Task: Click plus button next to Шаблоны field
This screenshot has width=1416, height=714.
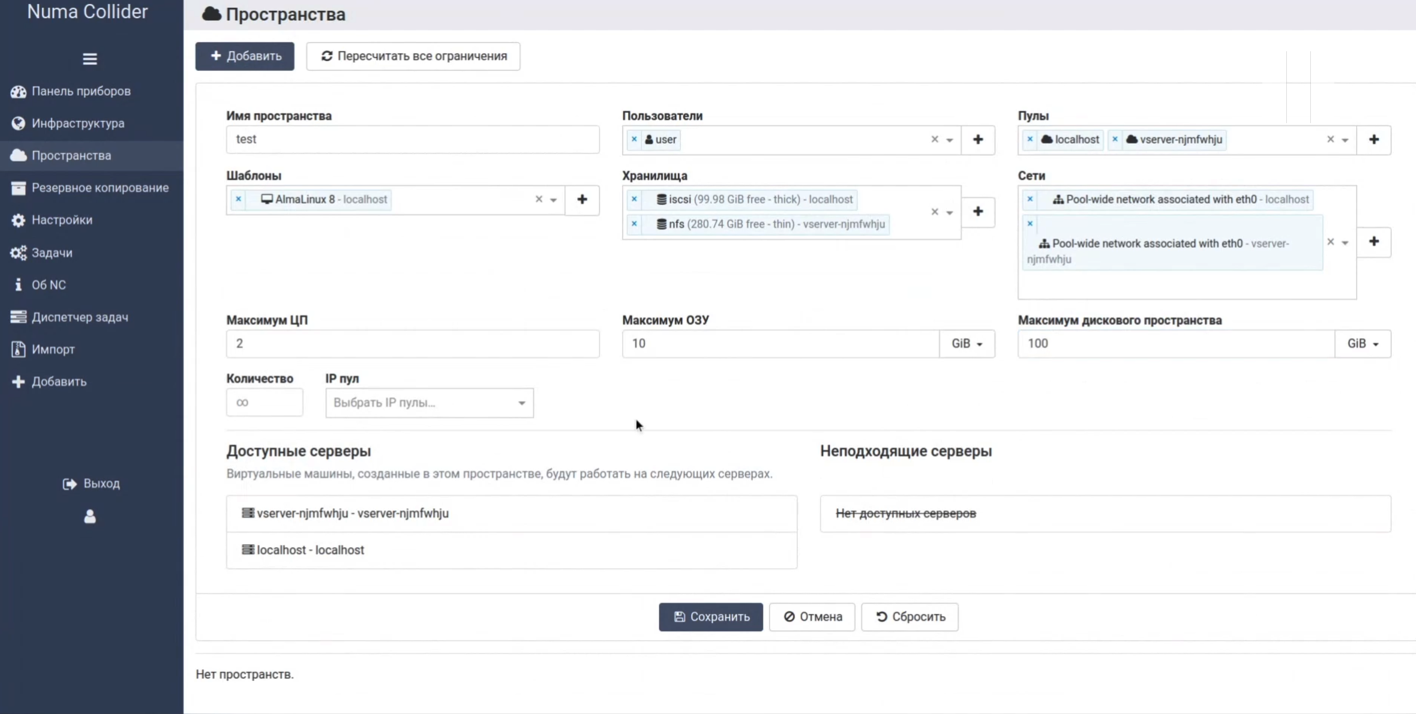Action: (582, 200)
